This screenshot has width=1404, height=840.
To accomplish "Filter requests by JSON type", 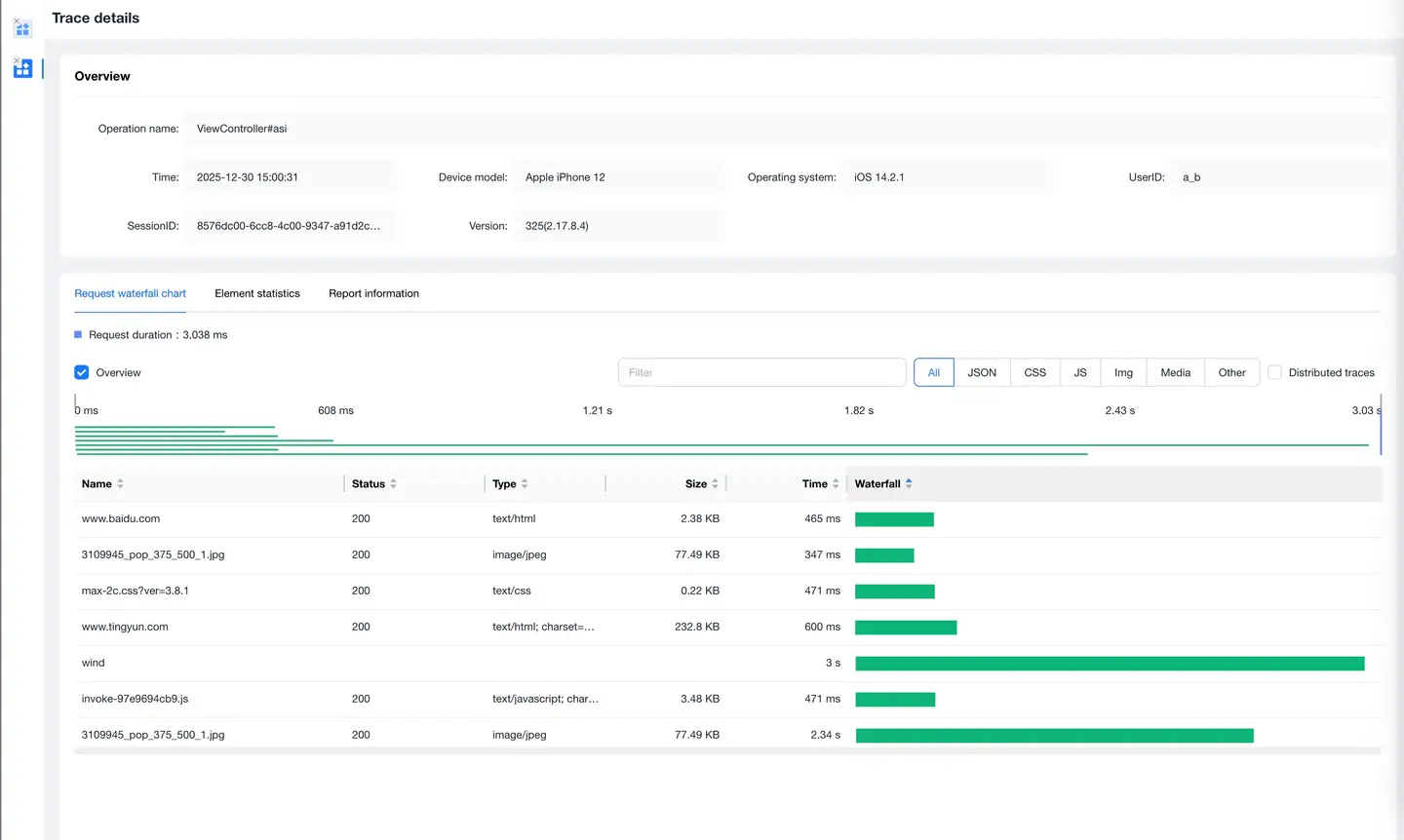I will (x=981, y=372).
